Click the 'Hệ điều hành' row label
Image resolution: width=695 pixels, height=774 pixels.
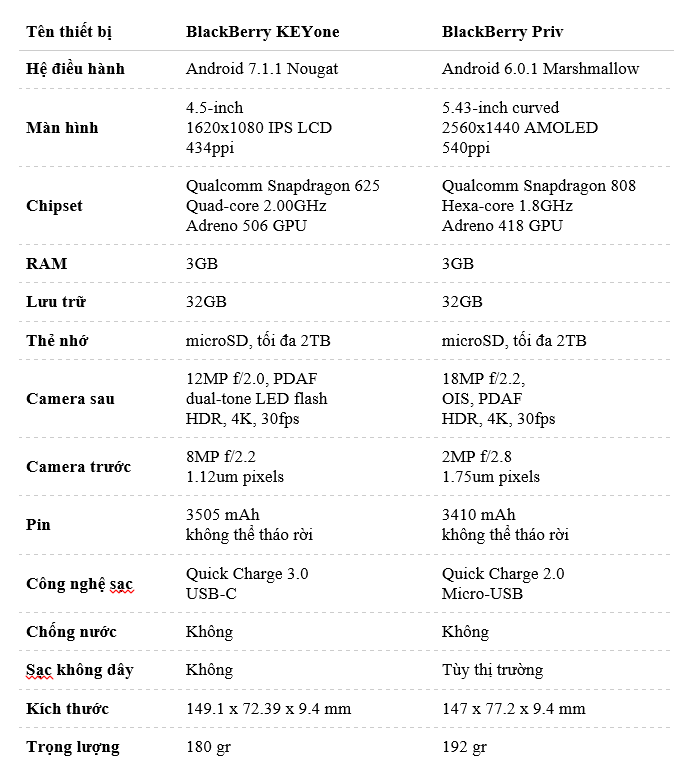(x=75, y=69)
